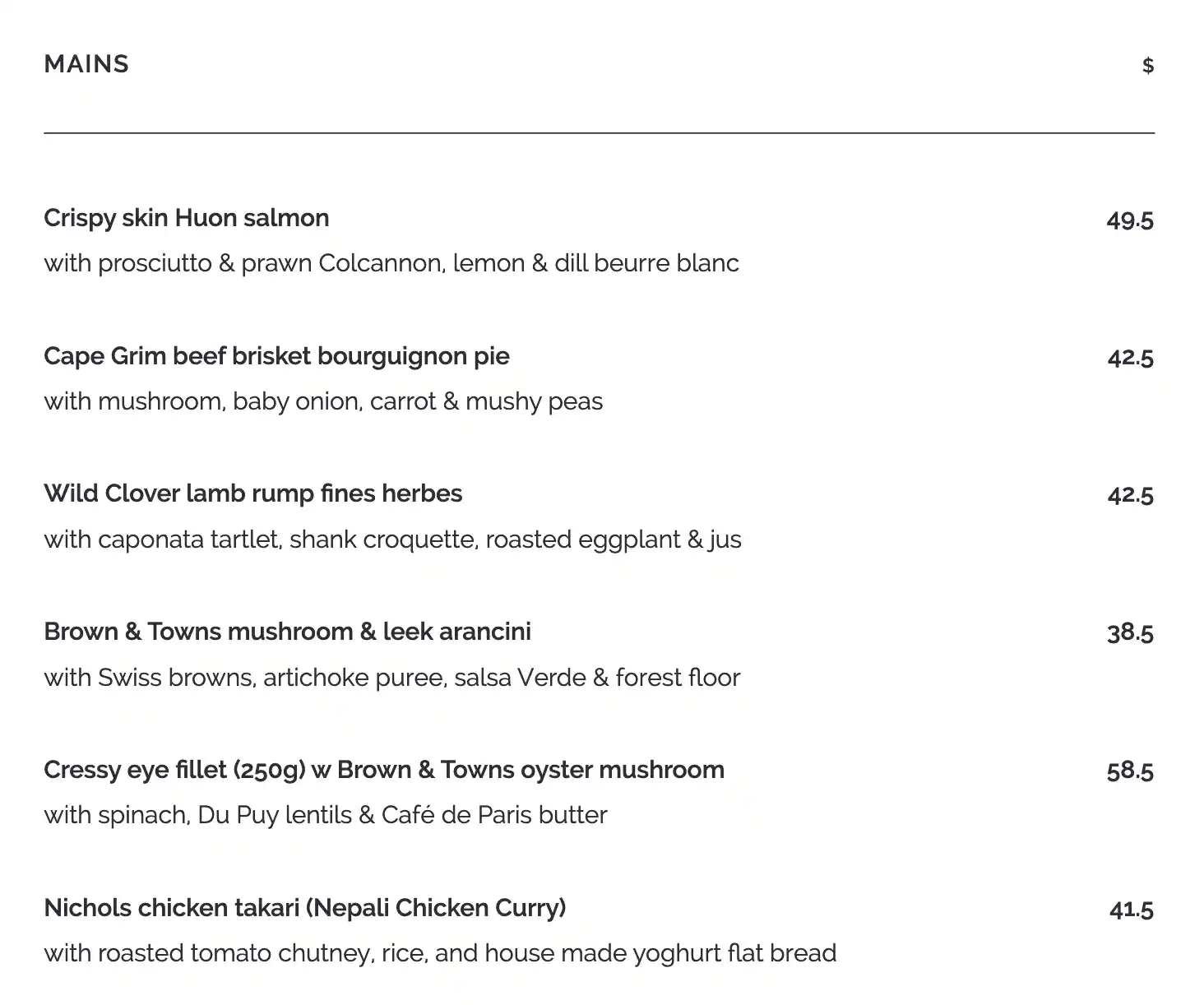This screenshot has width=1204, height=1005.
Task: Click the caponata tartlet description line
Action: pyautogui.click(x=392, y=540)
